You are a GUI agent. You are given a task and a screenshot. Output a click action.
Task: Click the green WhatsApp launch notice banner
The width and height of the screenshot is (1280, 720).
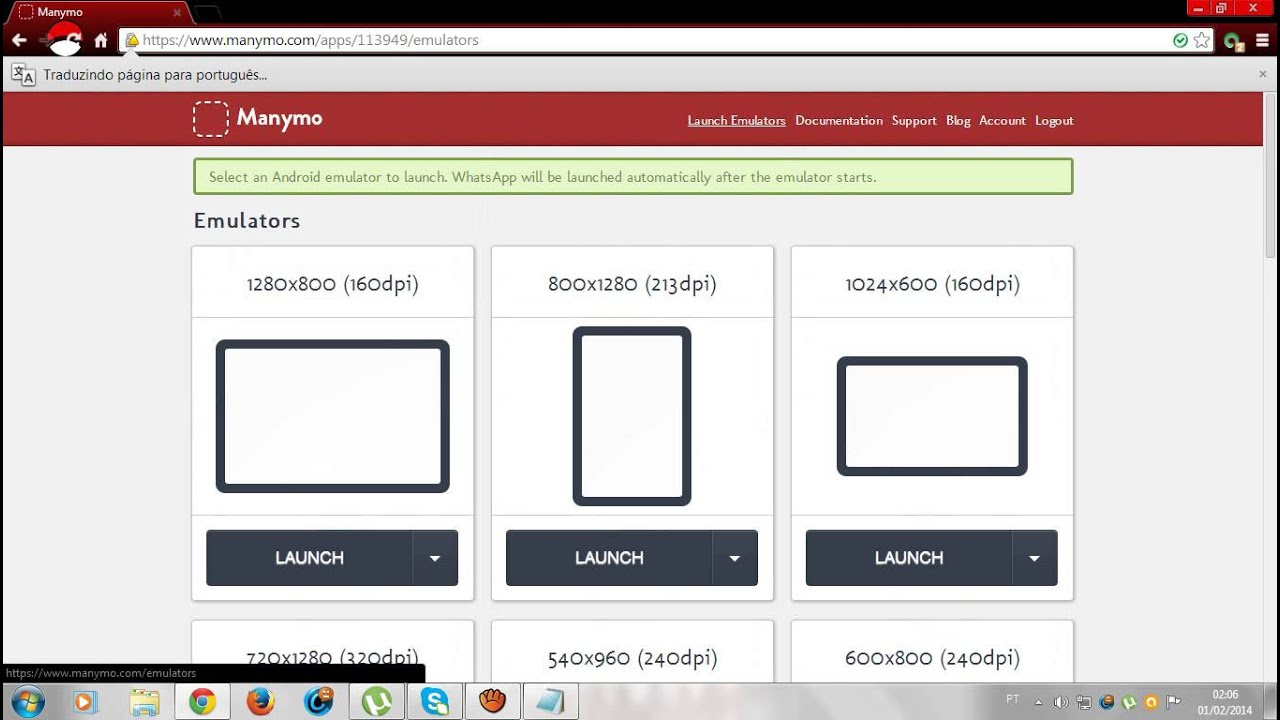633,177
